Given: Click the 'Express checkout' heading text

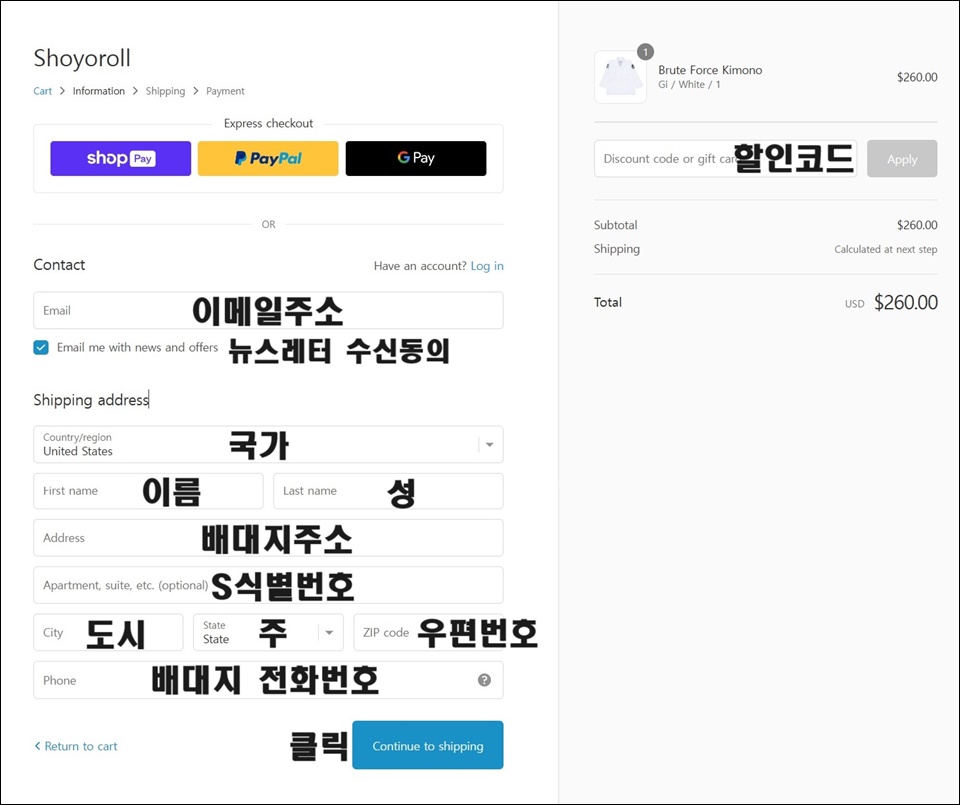Looking at the screenshot, I should pyautogui.click(x=268, y=123).
